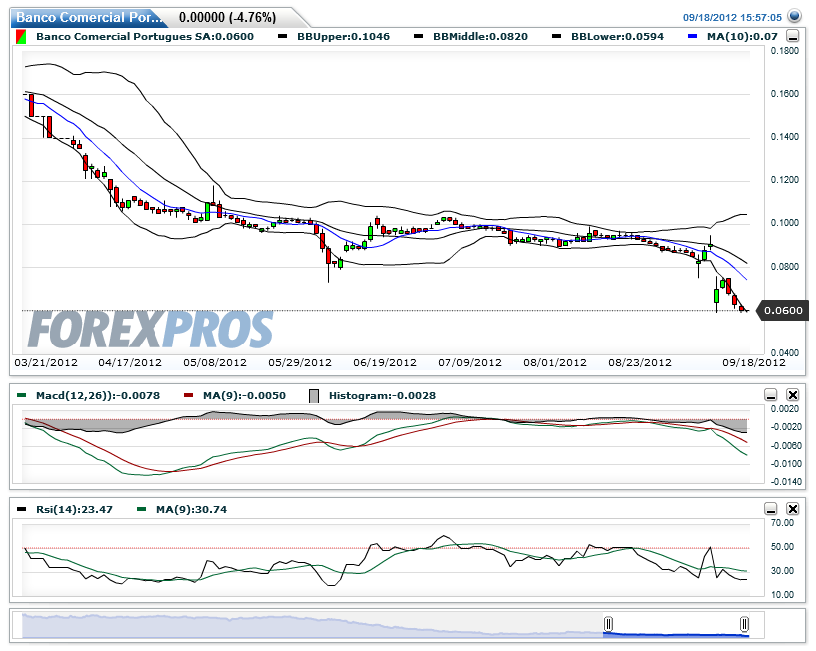Click the '0.1800' price axis label
Viewport: 816px width, 651px height.
[784, 51]
